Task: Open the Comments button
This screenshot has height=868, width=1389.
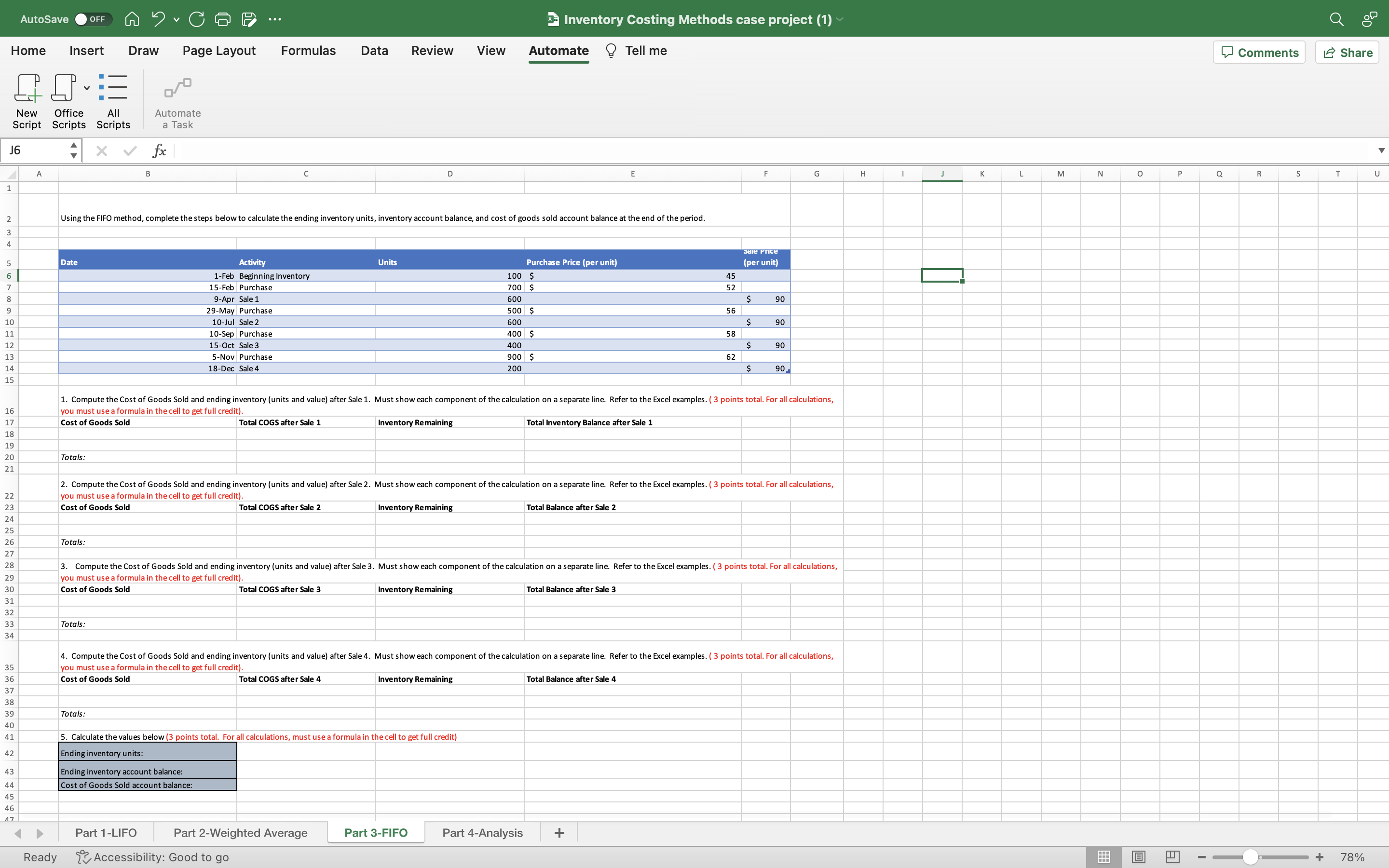Action: click(x=1259, y=52)
